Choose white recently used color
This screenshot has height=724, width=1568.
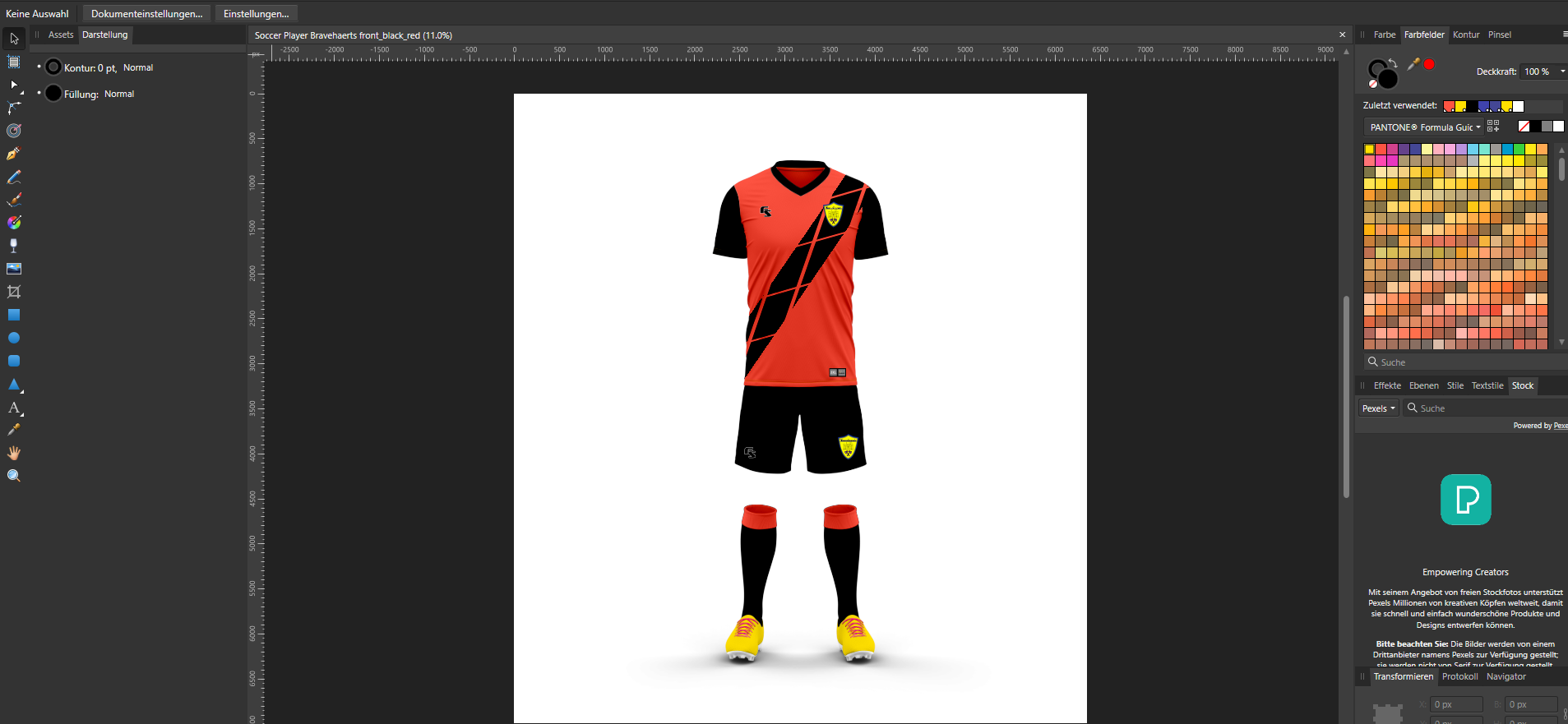pyautogui.click(x=1519, y=106)
